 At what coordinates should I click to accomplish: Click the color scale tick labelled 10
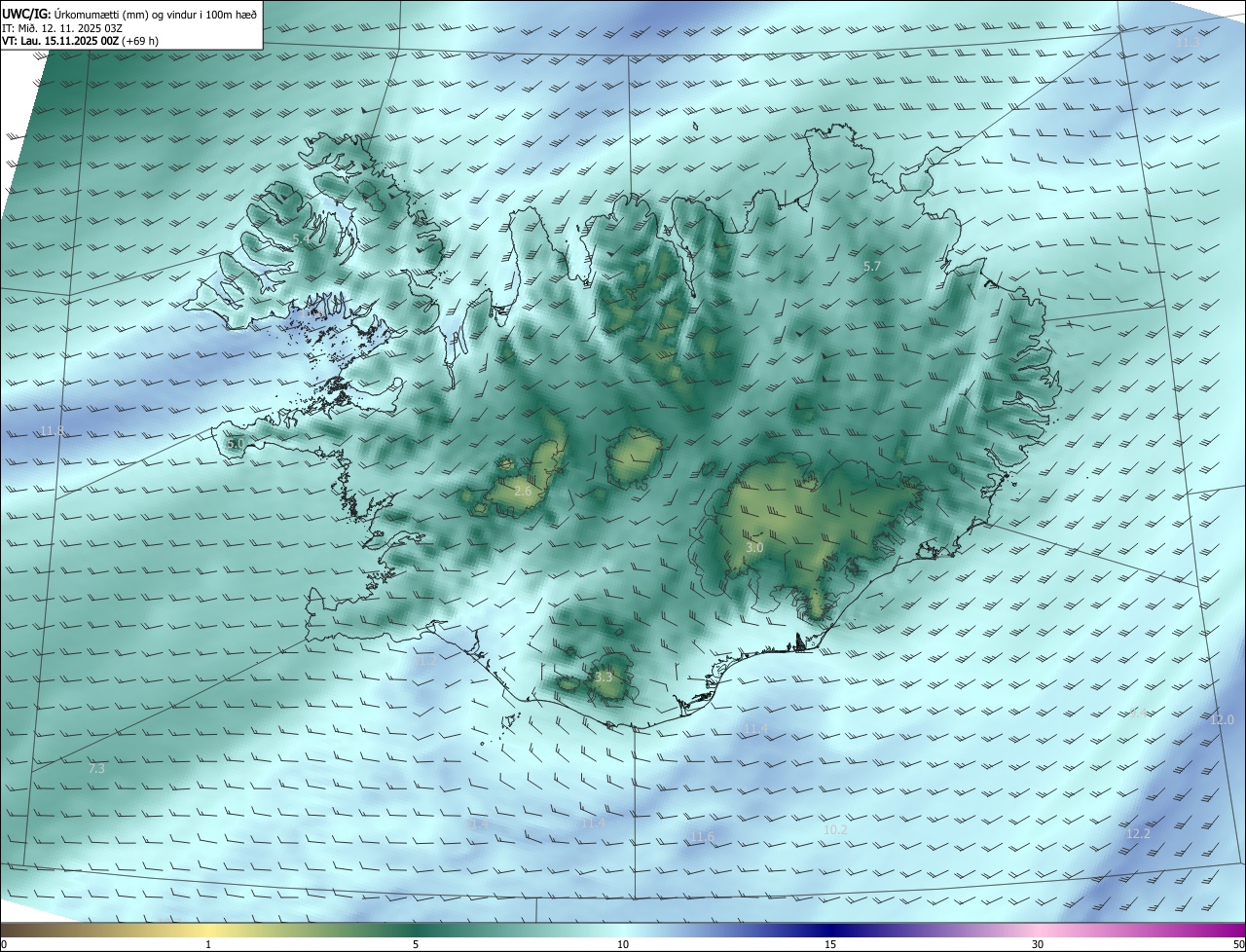(623, 944)
